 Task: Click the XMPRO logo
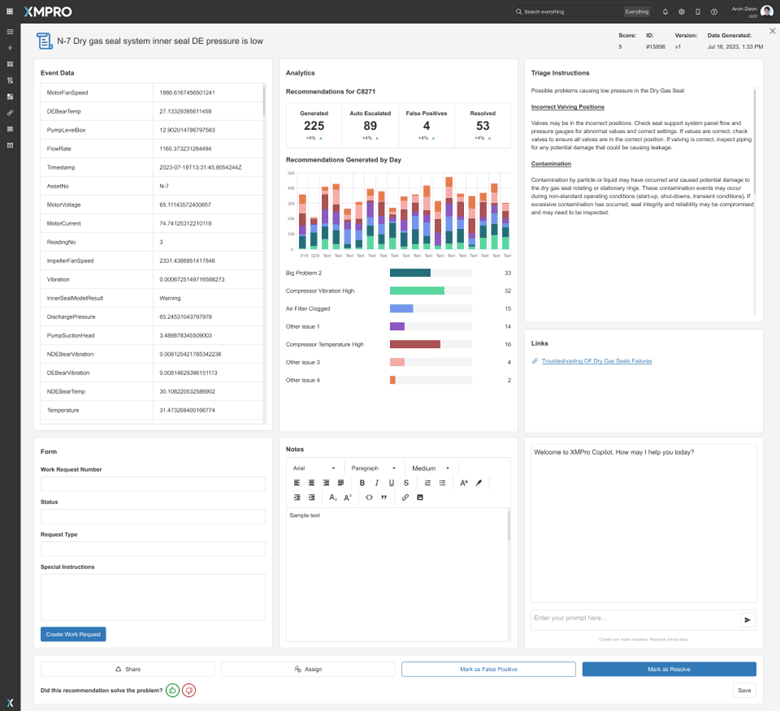click(48, 11)
